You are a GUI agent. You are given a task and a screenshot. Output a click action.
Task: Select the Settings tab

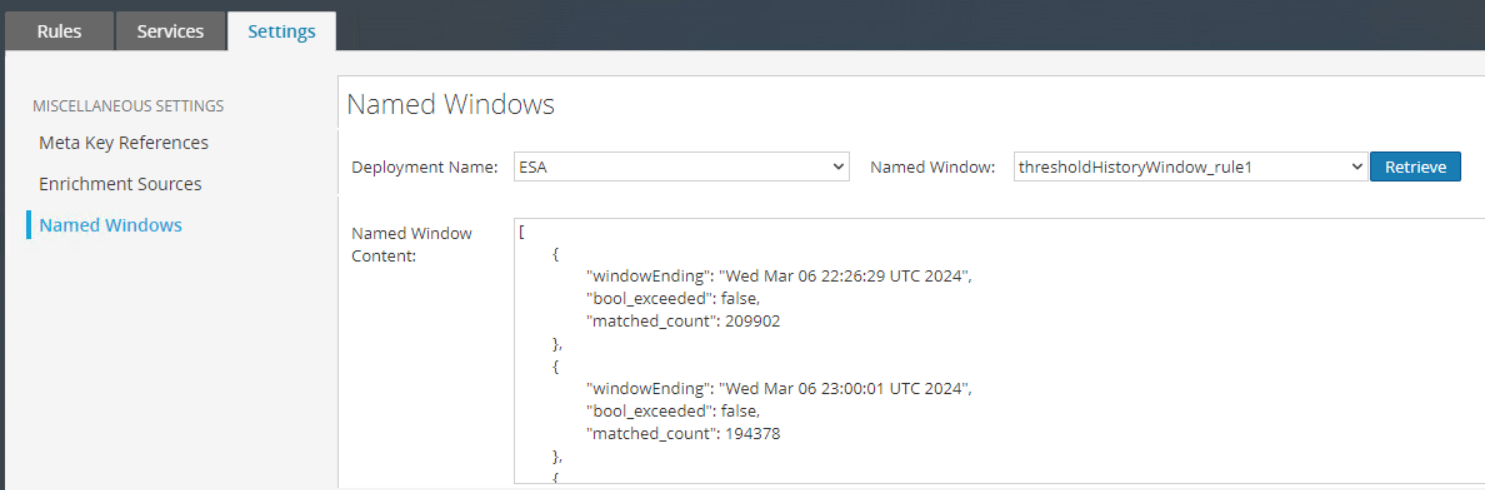click(281, 31)
